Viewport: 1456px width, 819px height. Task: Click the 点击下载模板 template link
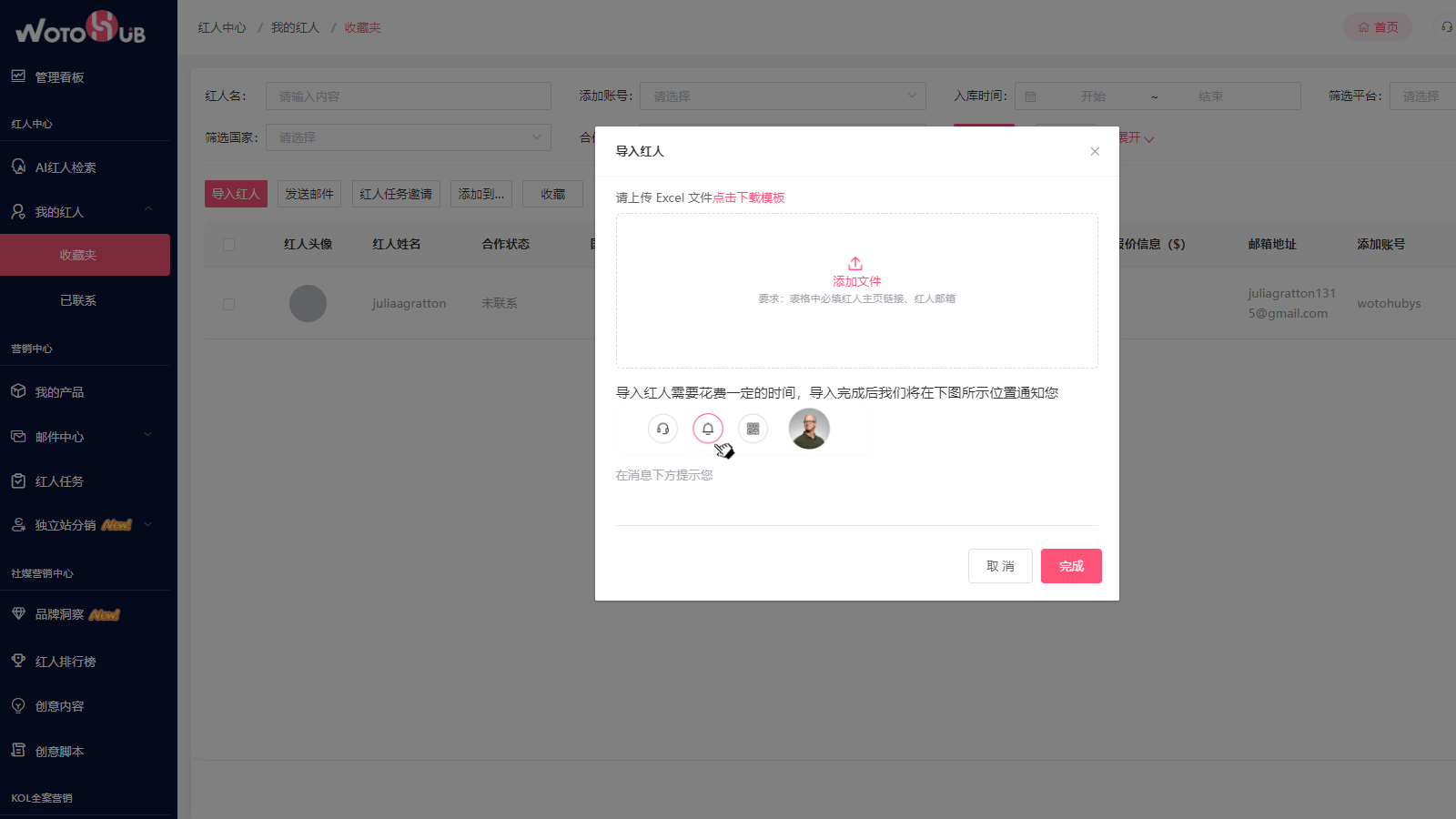coord(751,197)
